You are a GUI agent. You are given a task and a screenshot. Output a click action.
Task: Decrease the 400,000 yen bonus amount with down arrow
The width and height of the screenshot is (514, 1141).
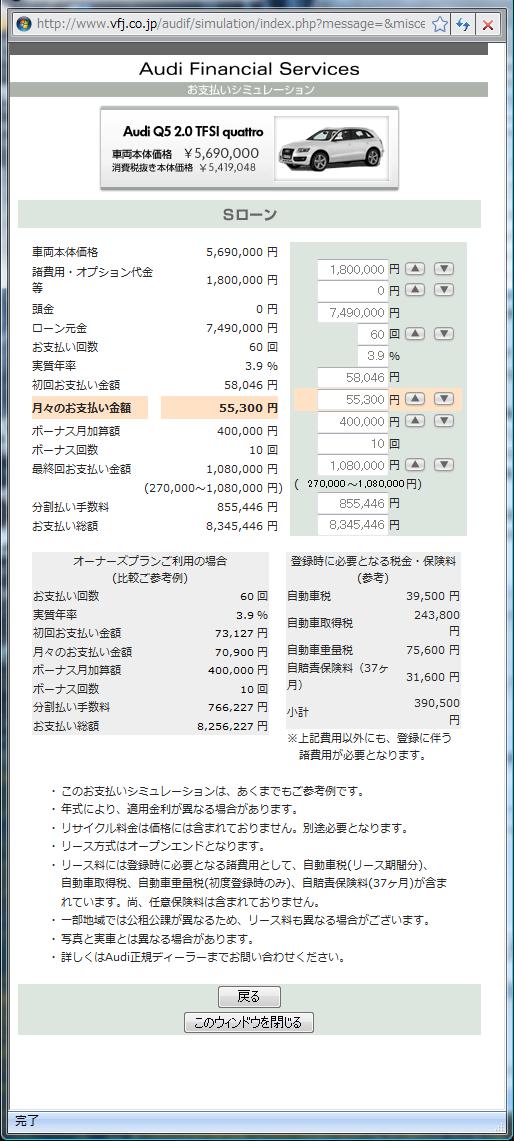(x=443, y=421)
